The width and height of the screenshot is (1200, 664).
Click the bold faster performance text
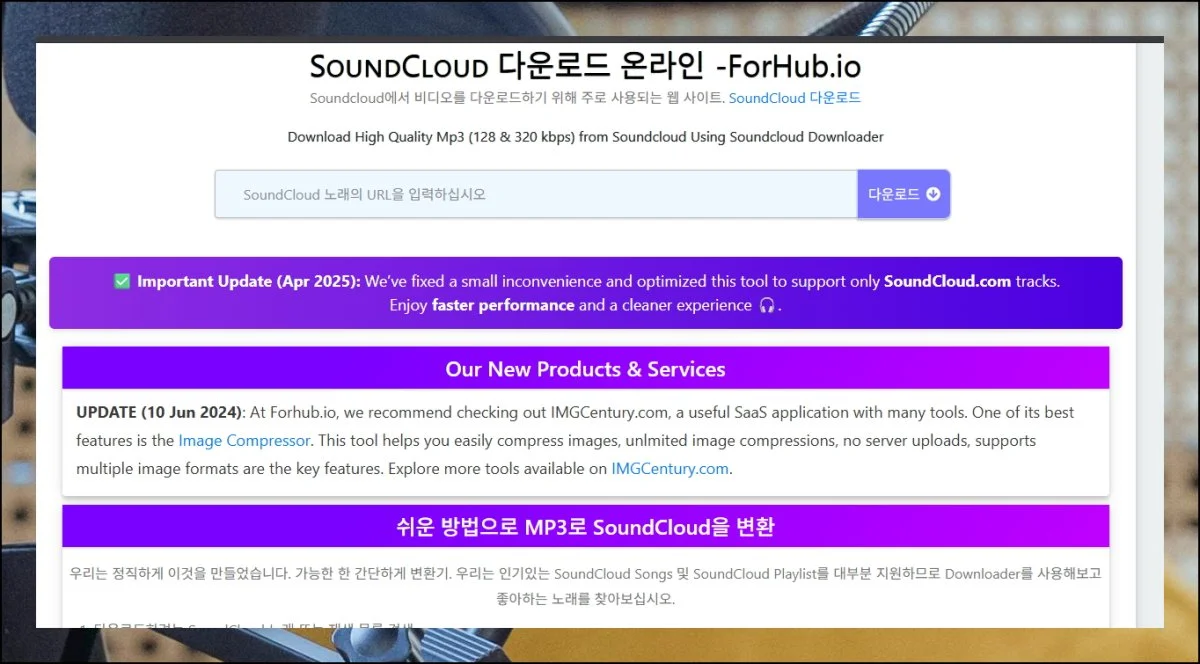coord(503,306)
